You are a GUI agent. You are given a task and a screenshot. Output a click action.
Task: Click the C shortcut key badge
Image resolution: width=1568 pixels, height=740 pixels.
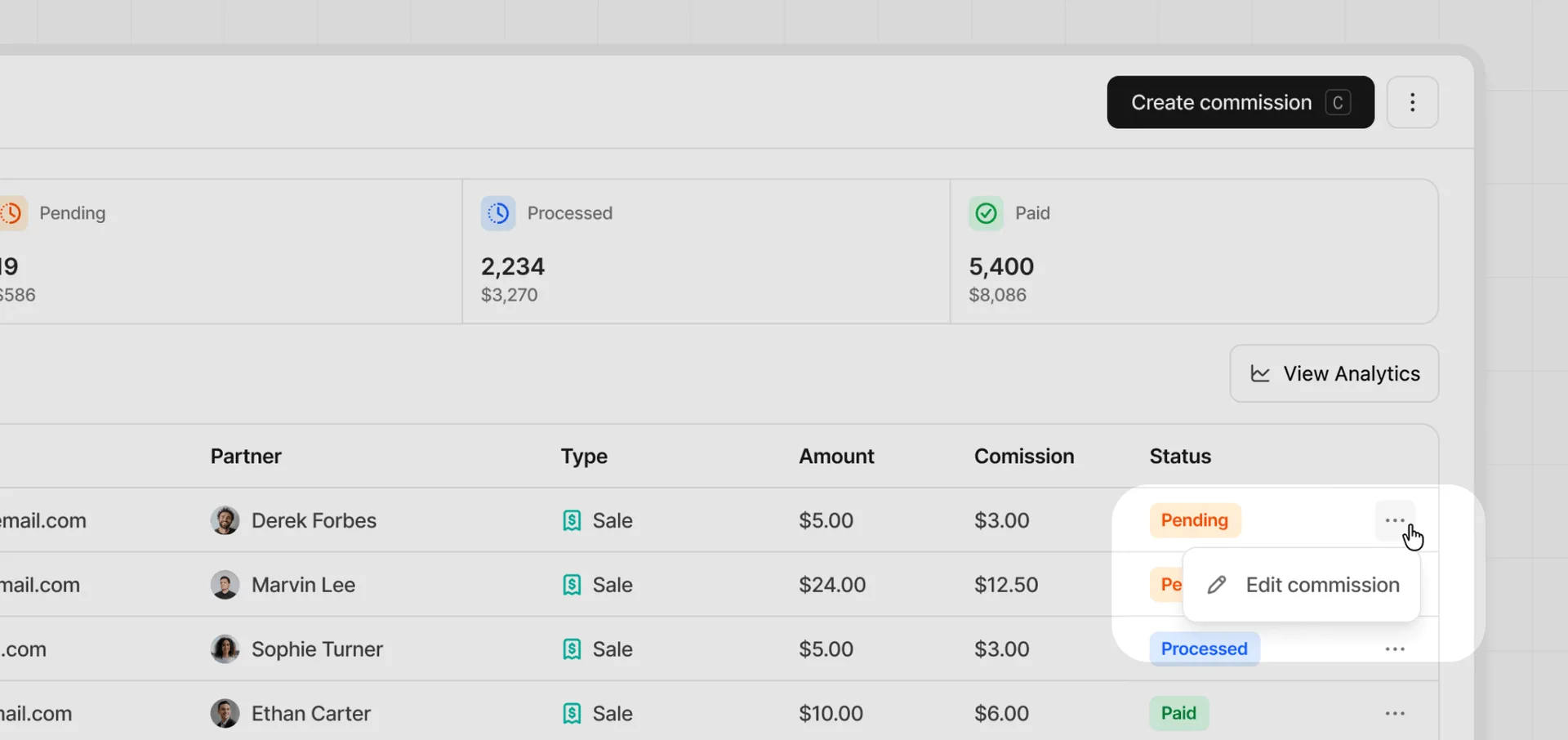(1338, 102)
